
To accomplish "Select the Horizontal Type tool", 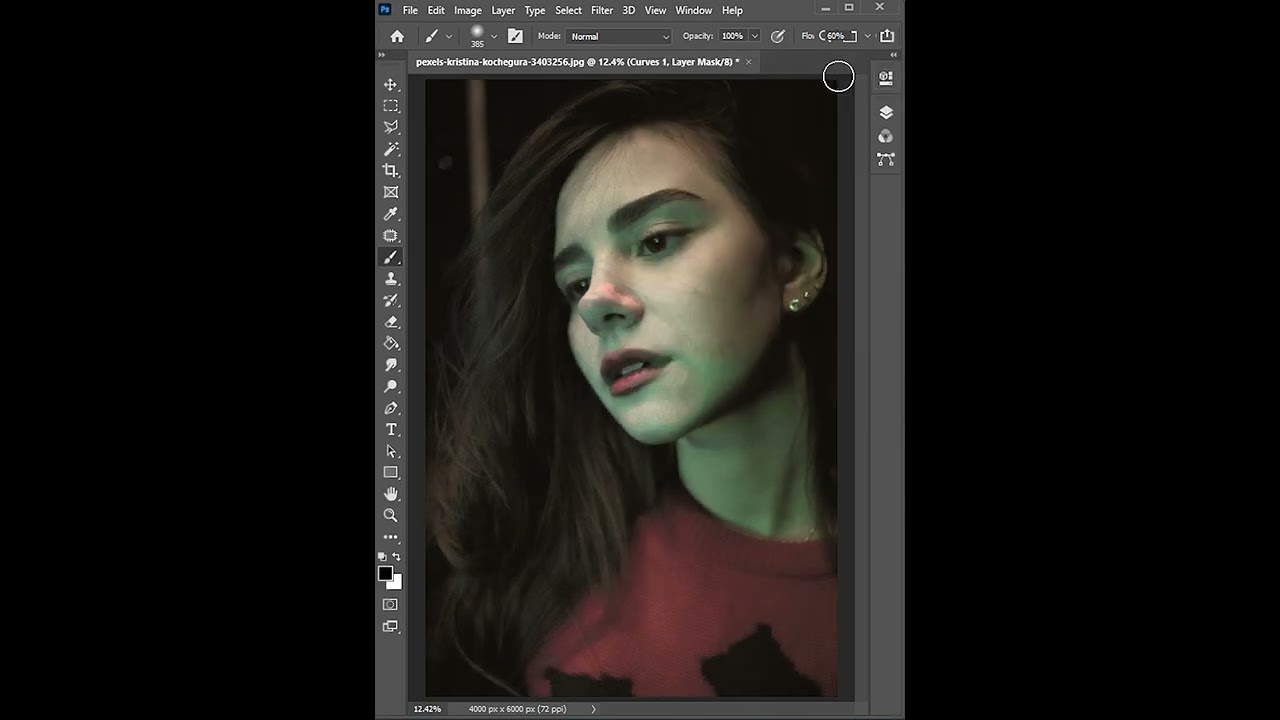I will click(x=391, y=430).
